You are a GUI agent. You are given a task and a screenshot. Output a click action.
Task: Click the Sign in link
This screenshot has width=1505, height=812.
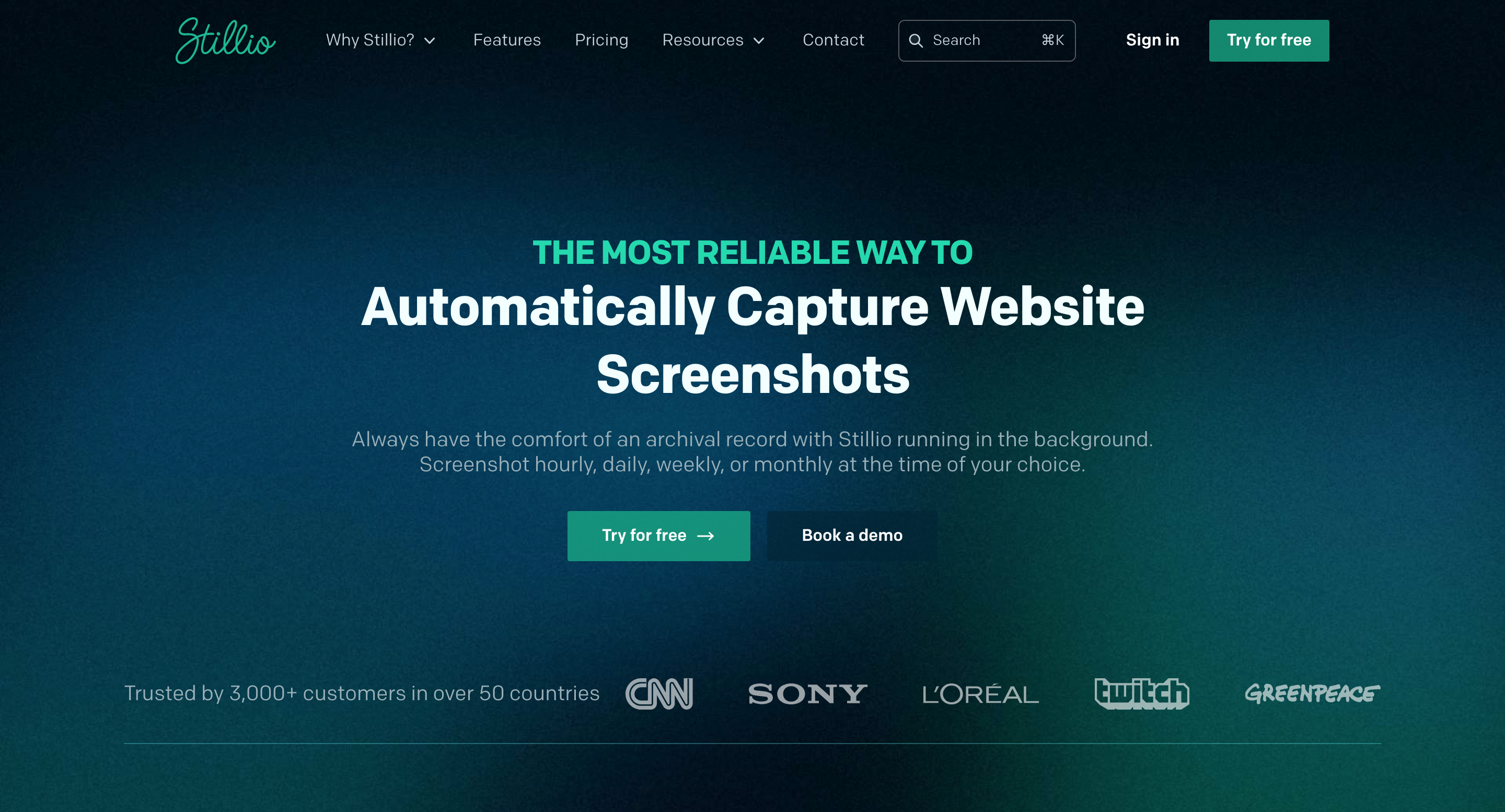(1152, 40)
